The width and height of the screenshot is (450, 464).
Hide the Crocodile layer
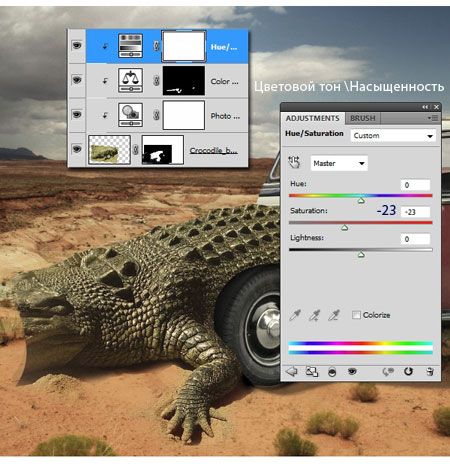point(77,149)
